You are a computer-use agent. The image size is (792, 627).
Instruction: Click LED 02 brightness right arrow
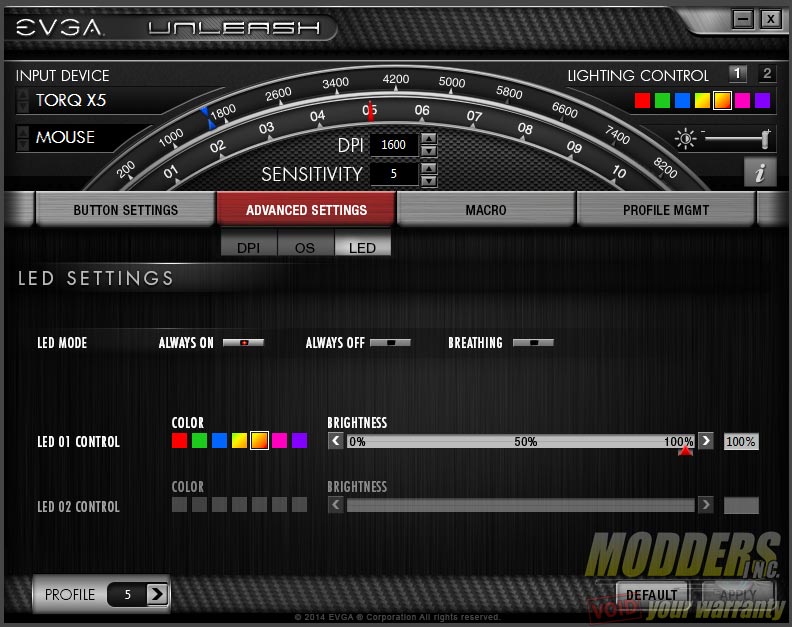pyautogui.click(x=706, y=505)
